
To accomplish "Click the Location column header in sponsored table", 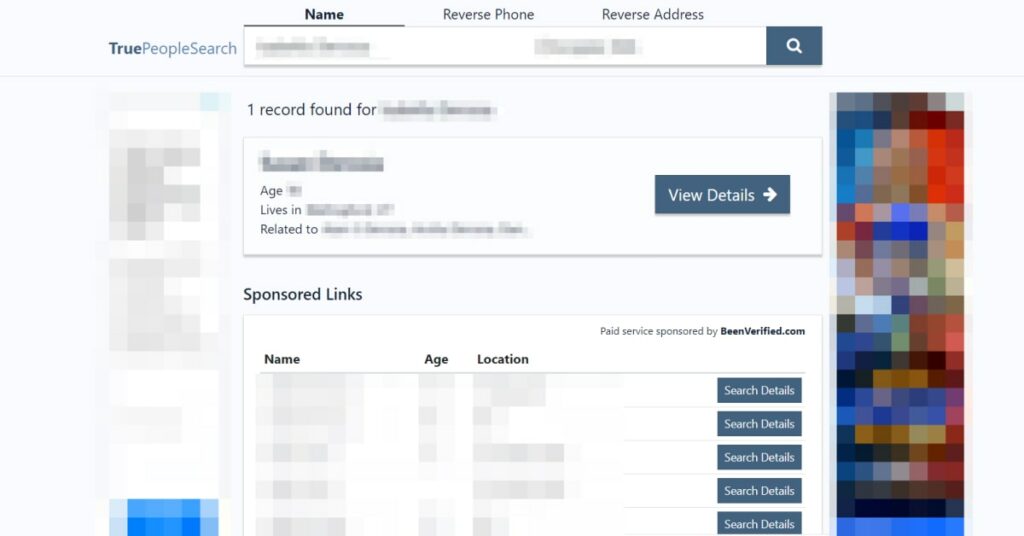I will tap(502, 359).
